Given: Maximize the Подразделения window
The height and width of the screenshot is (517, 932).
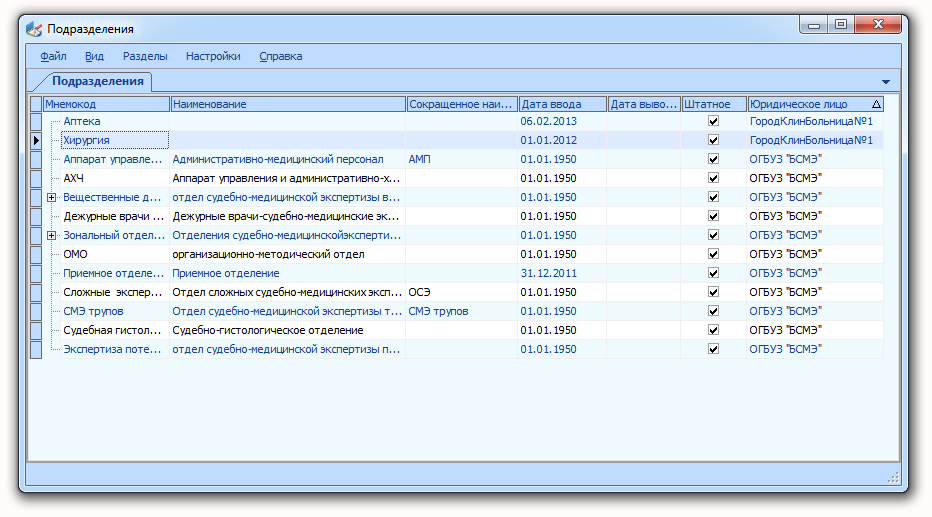Looking at the screenshot, I should (x=840, y=24).
